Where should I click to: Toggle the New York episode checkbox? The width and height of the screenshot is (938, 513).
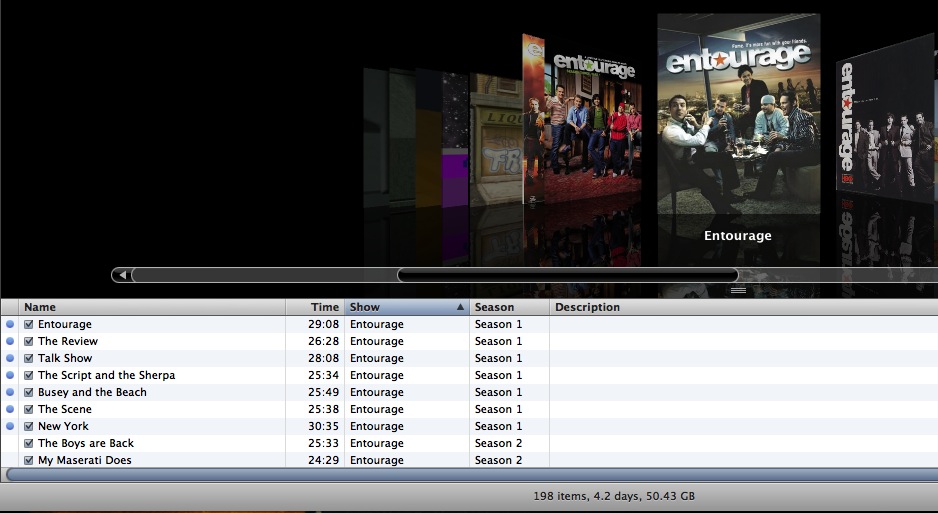click(x=28, y=426)
